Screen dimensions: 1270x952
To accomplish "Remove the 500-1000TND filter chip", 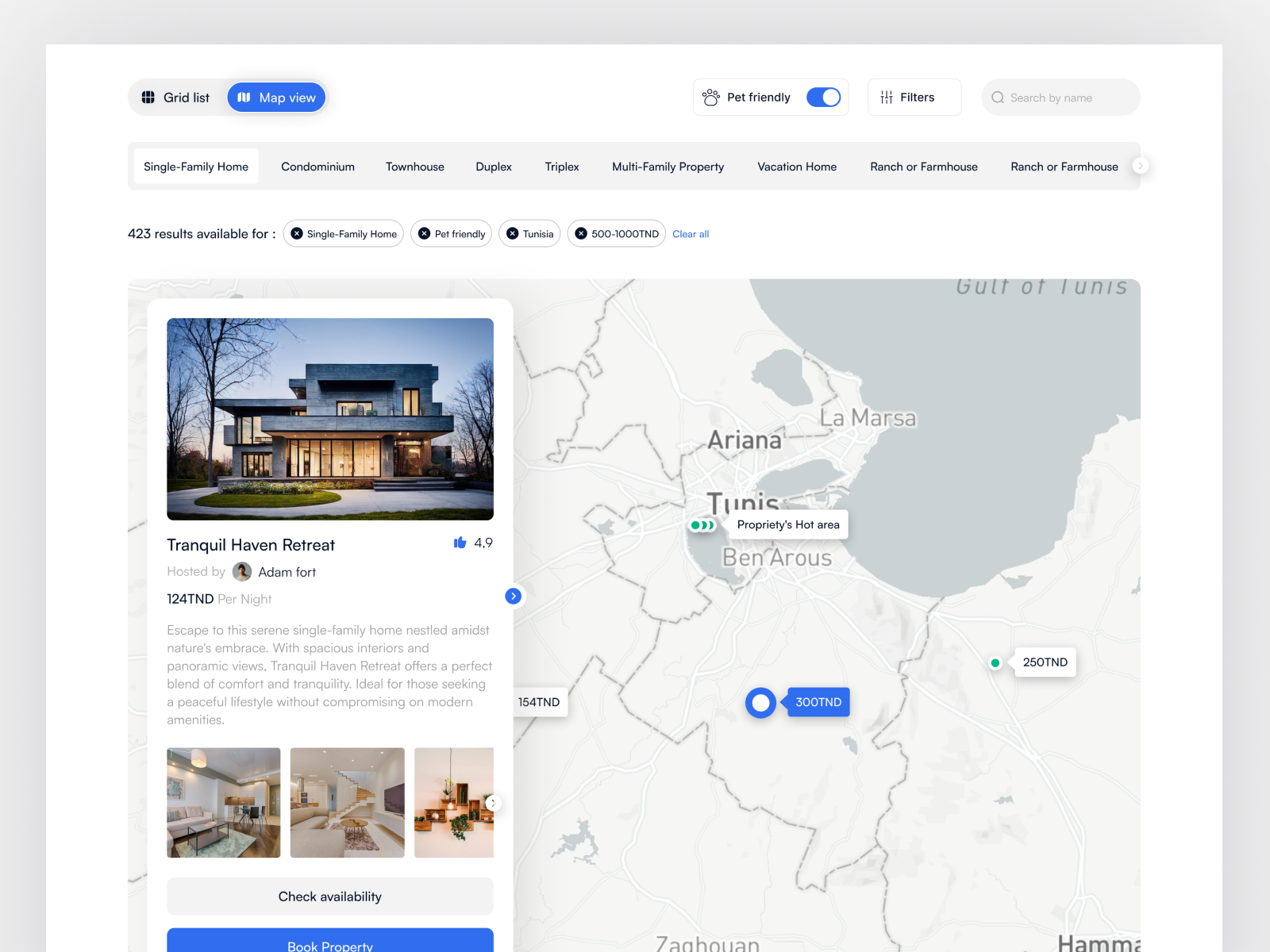I will click(582, 233).
